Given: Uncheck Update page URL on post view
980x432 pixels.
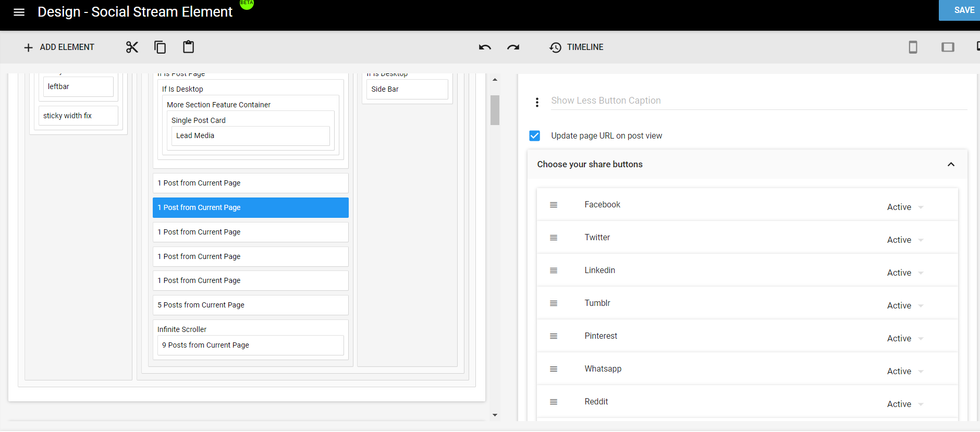Looking at the screenshot, I should pos(535,136).
